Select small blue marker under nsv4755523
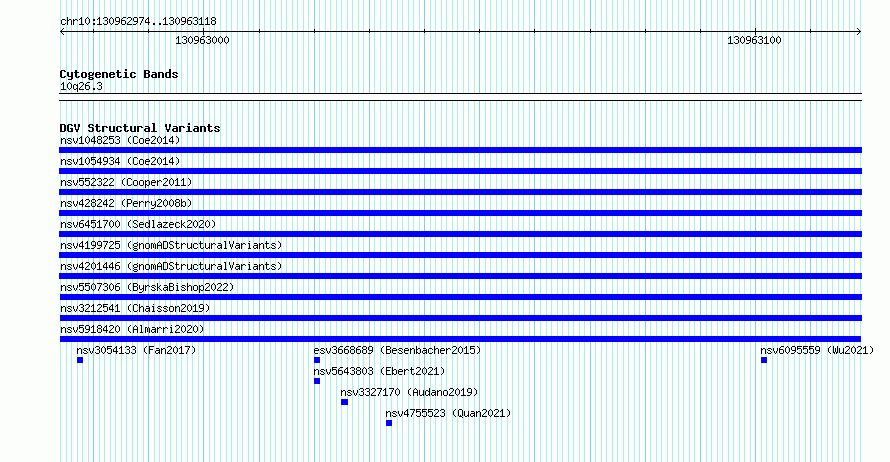Screen dimensions: 890x462 [389, 423]
